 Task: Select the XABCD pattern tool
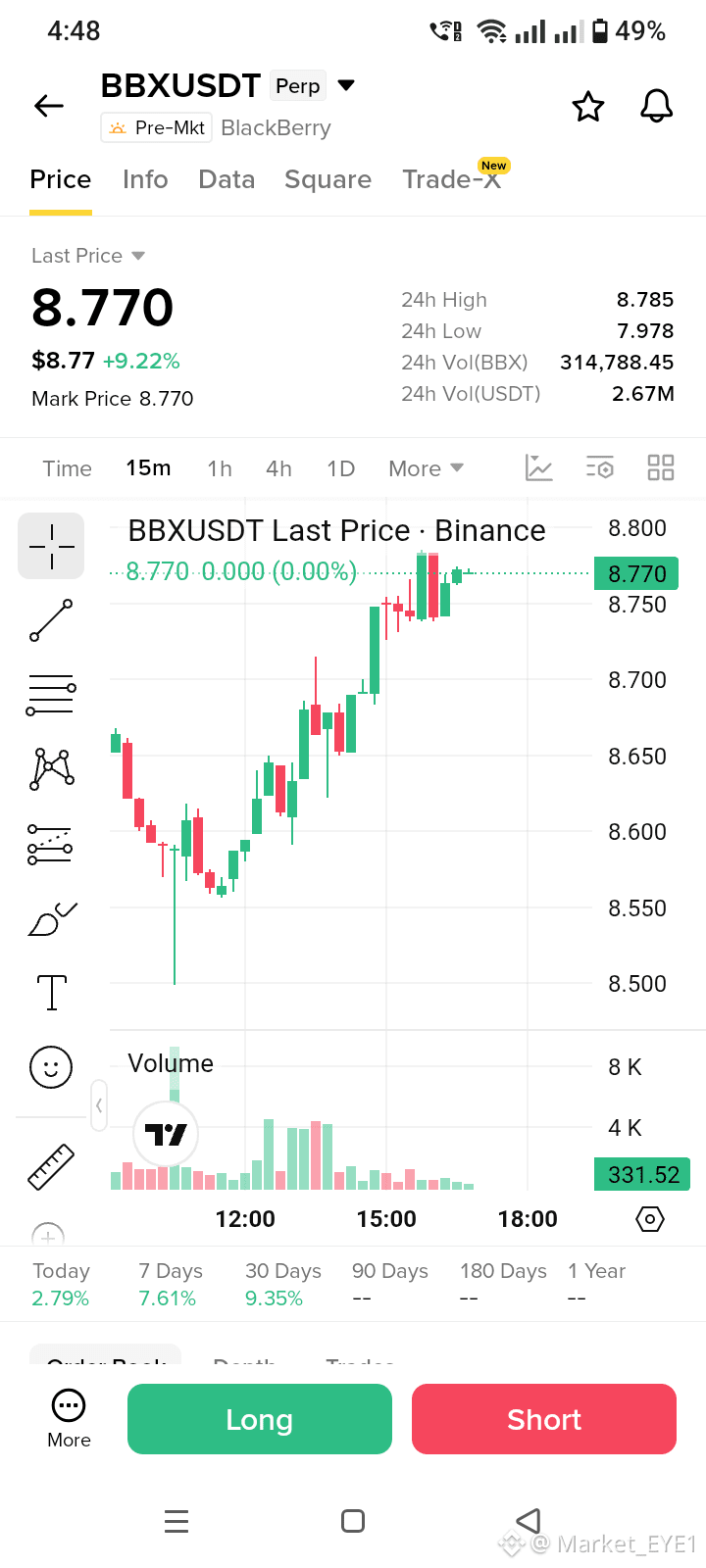coord(51,769)
